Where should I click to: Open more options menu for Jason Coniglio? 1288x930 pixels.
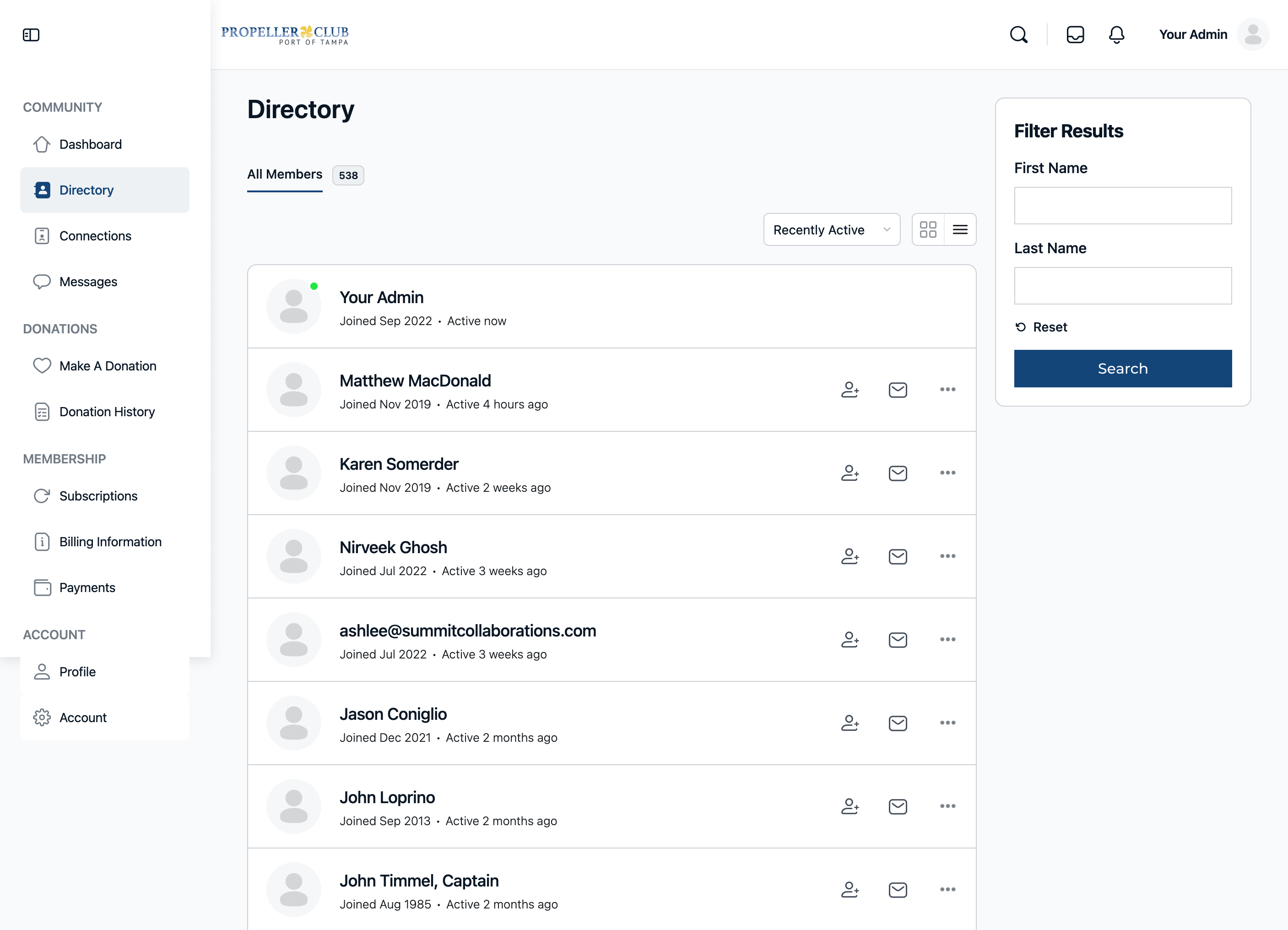[x=947, y=723]
